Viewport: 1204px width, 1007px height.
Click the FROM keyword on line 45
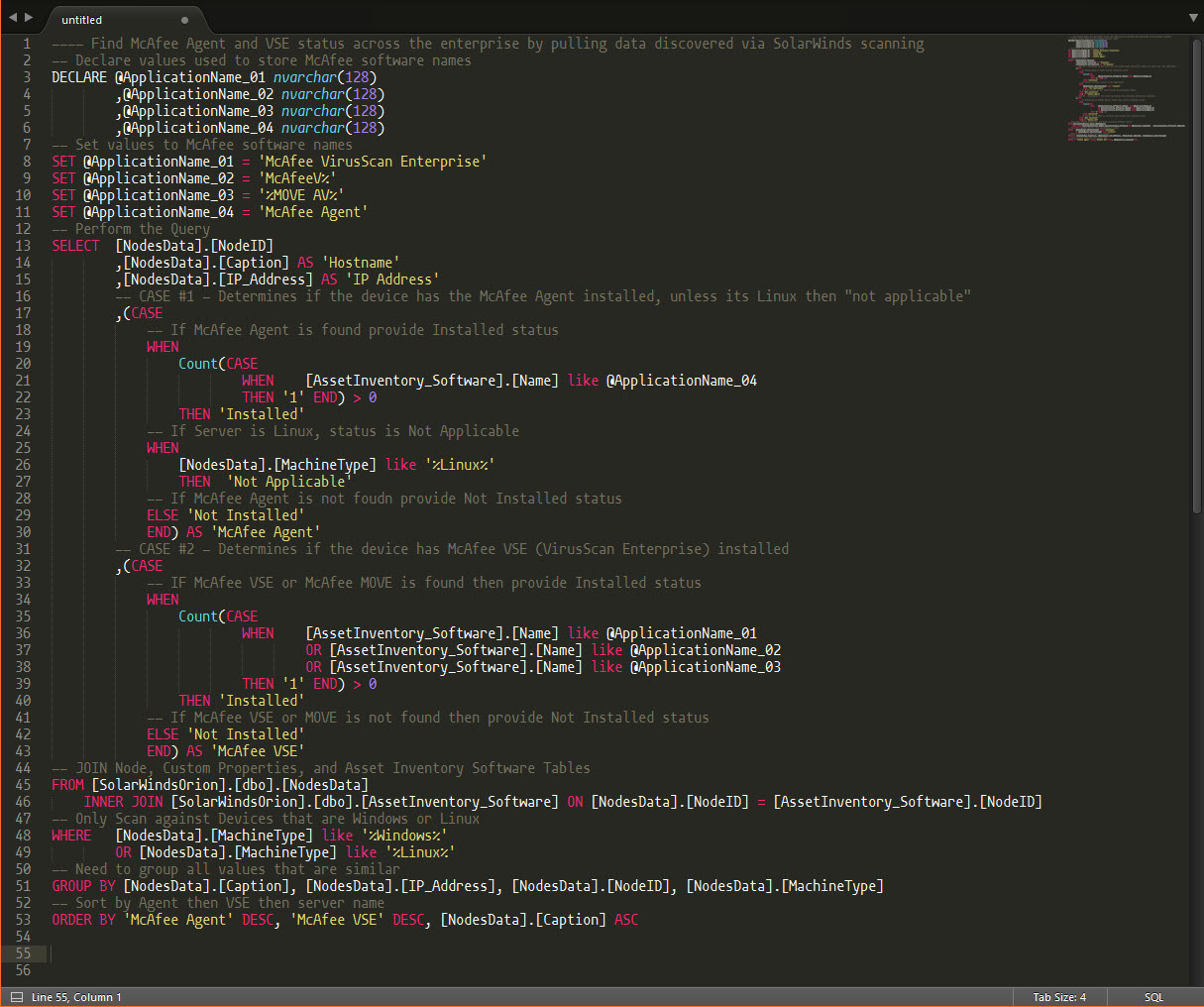[x=67, y=785]
